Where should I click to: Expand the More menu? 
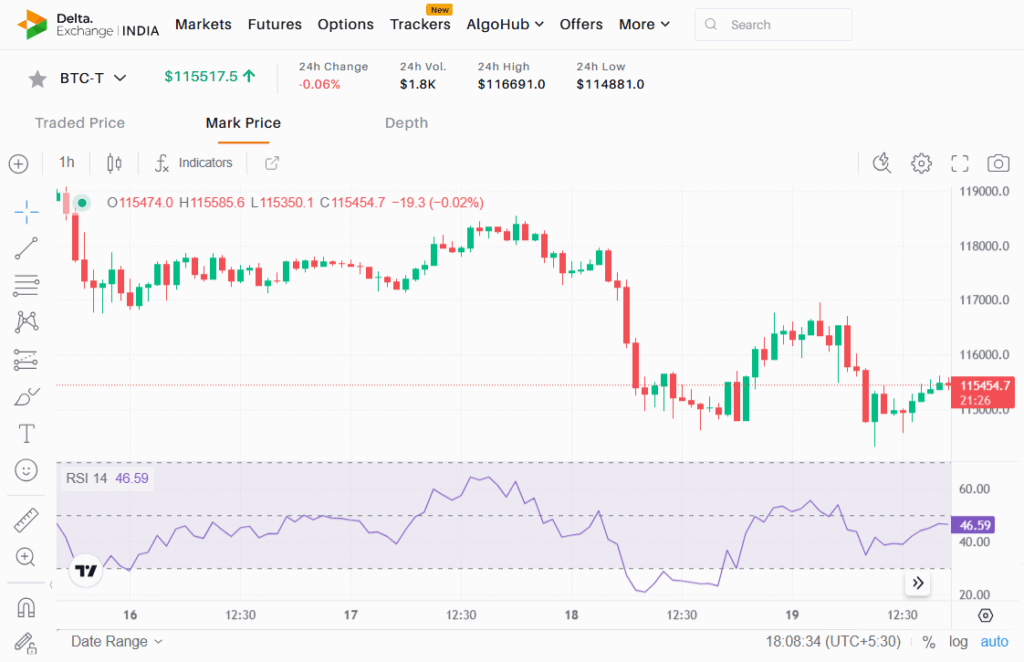click(x=644, y=24)
